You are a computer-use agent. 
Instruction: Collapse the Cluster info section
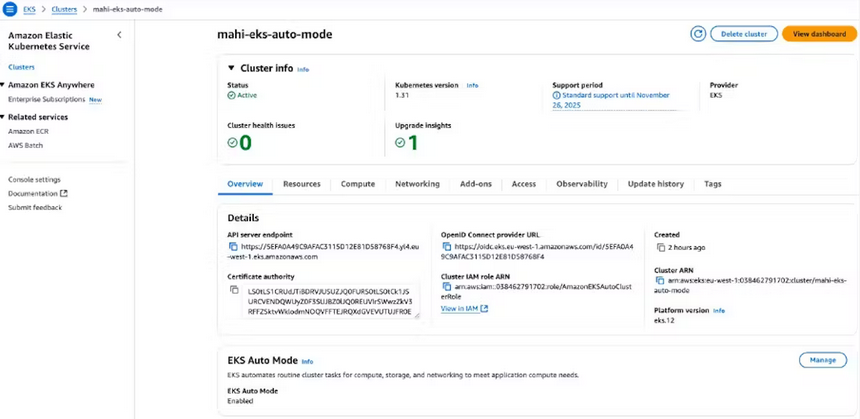pos(231,69)
